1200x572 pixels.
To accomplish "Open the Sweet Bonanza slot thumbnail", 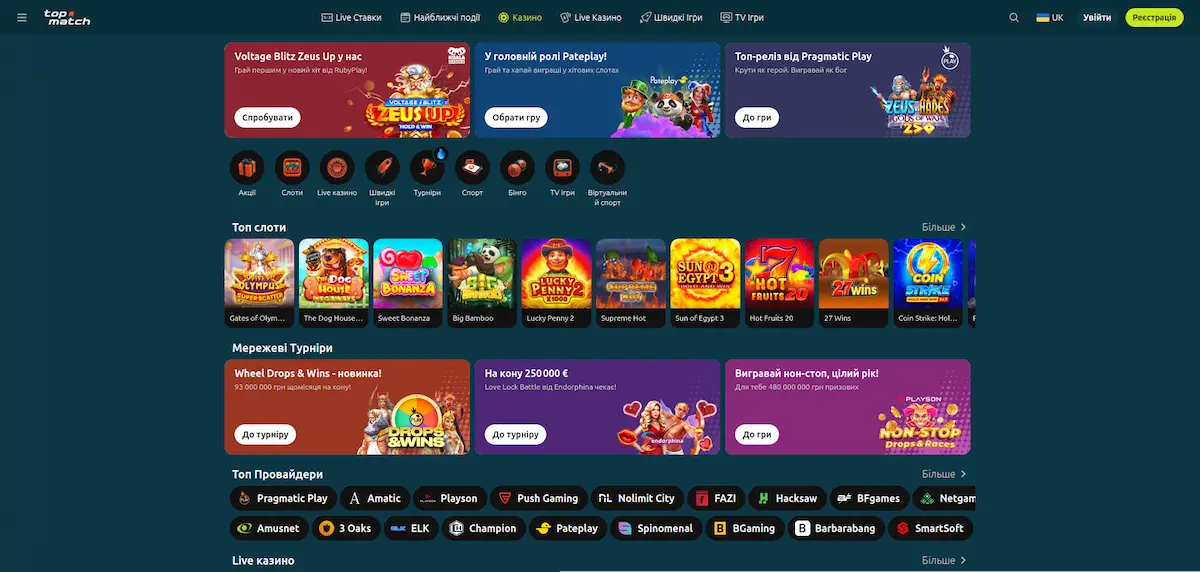I will 408,283.
